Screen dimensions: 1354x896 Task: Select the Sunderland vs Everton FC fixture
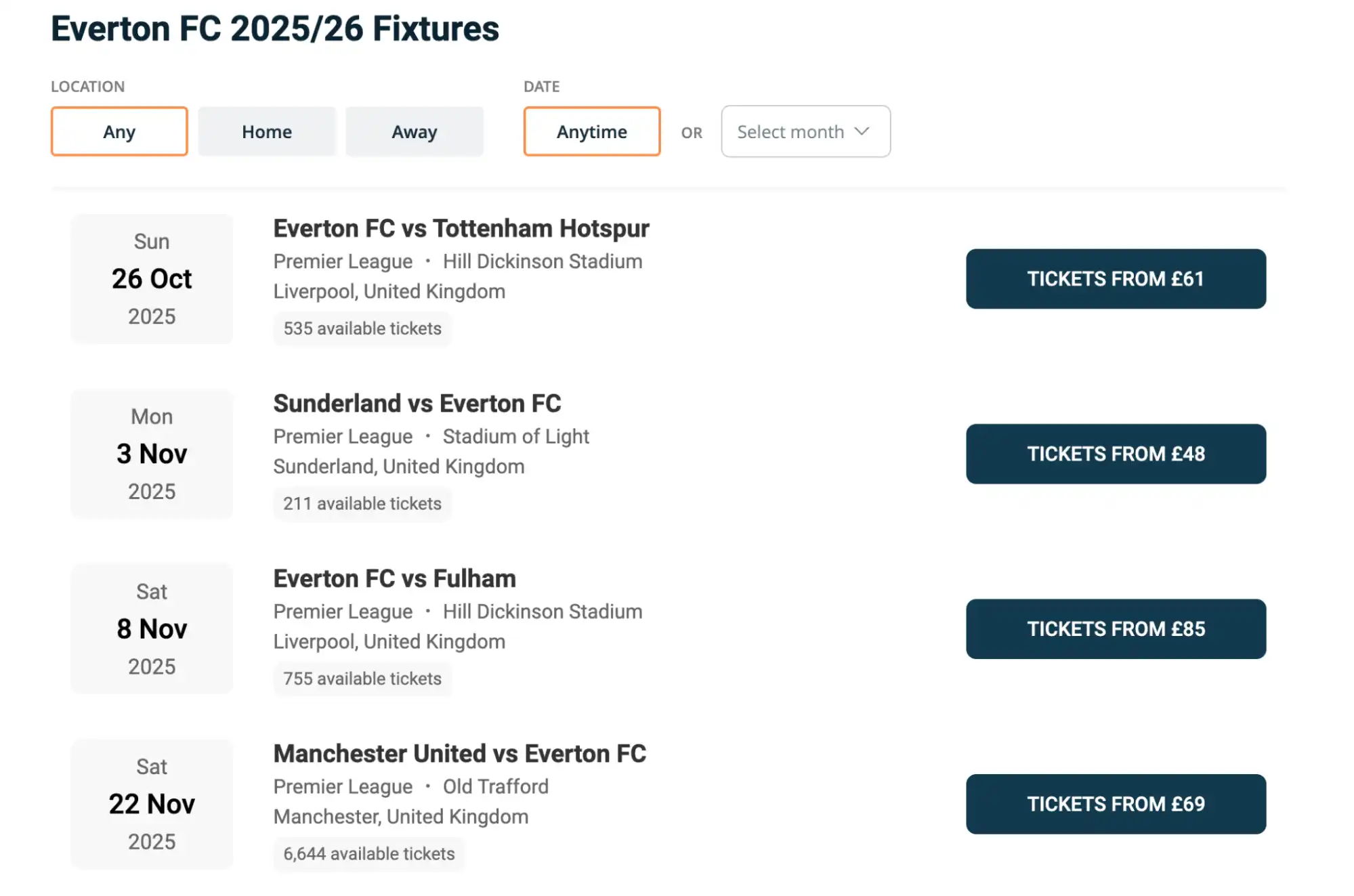click(x=417, y=403)
